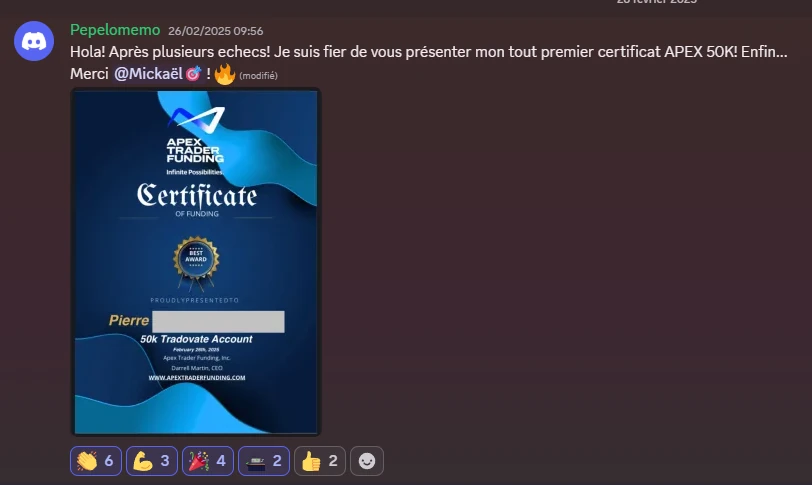This screenshot has width=812, height=485.
Task: Open the APEX certificate image attachment
Action: pos(196,262)
